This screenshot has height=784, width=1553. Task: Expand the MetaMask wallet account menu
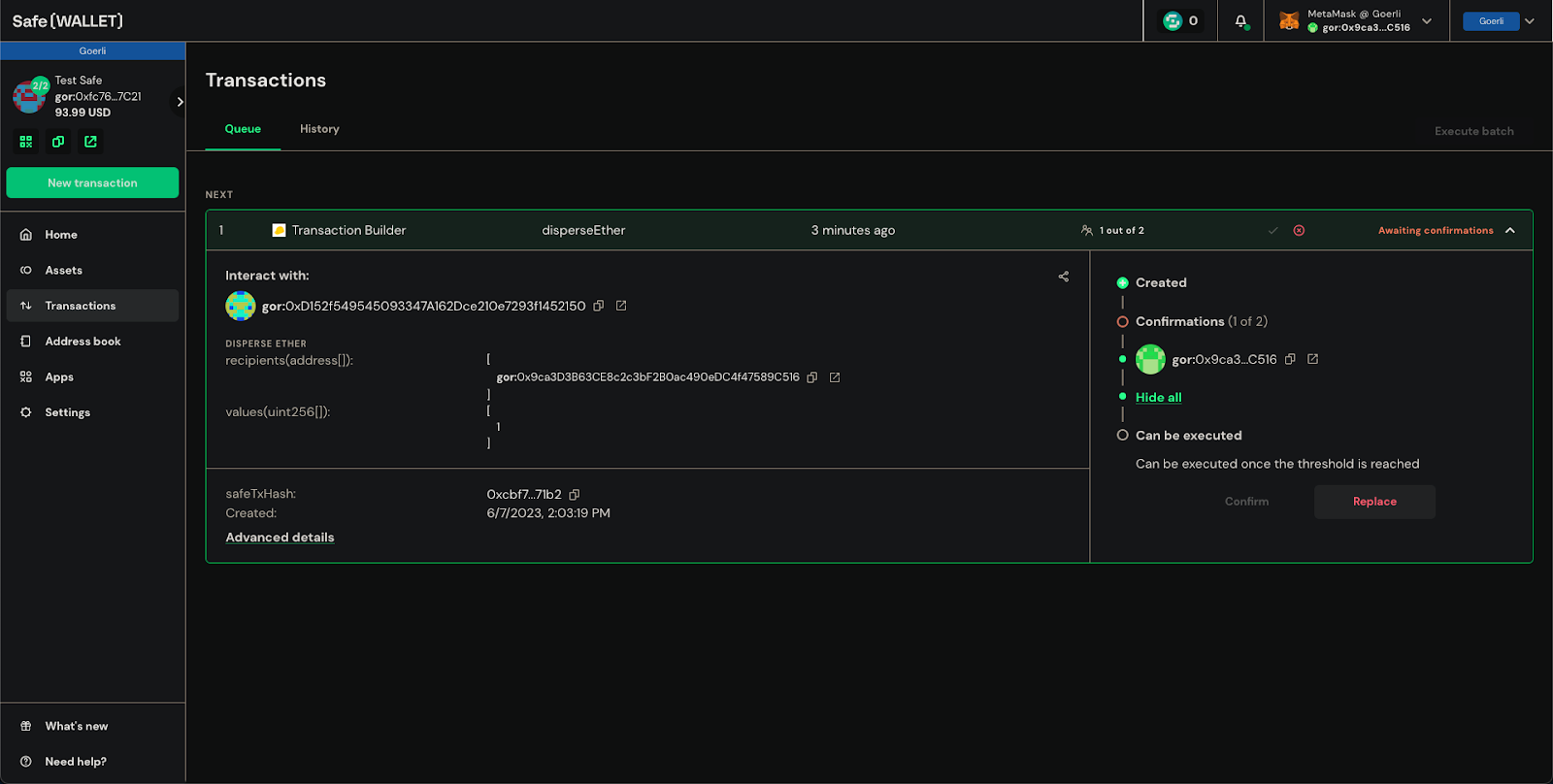1427,21
